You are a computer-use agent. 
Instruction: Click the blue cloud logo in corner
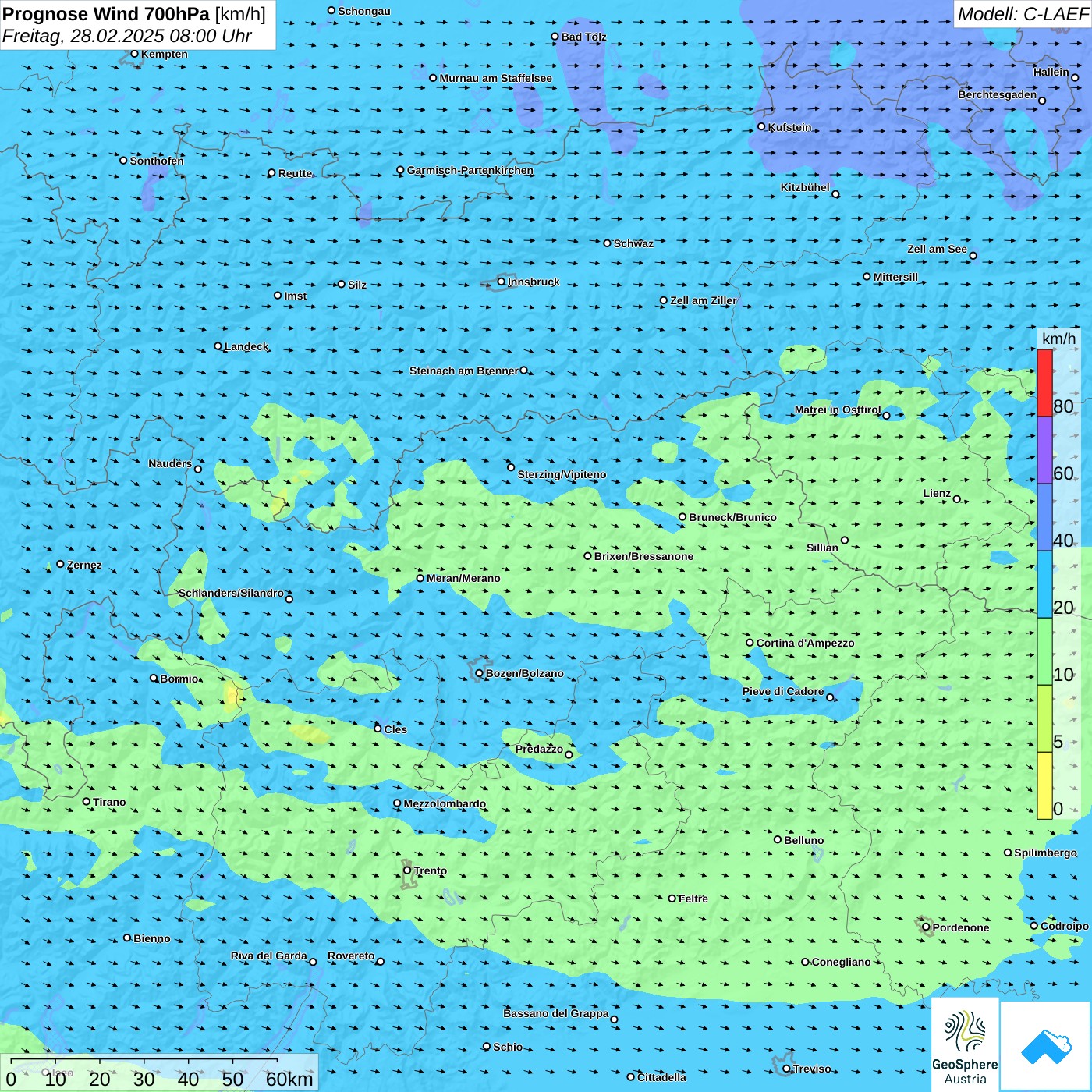click(x=1045, y=1046)
